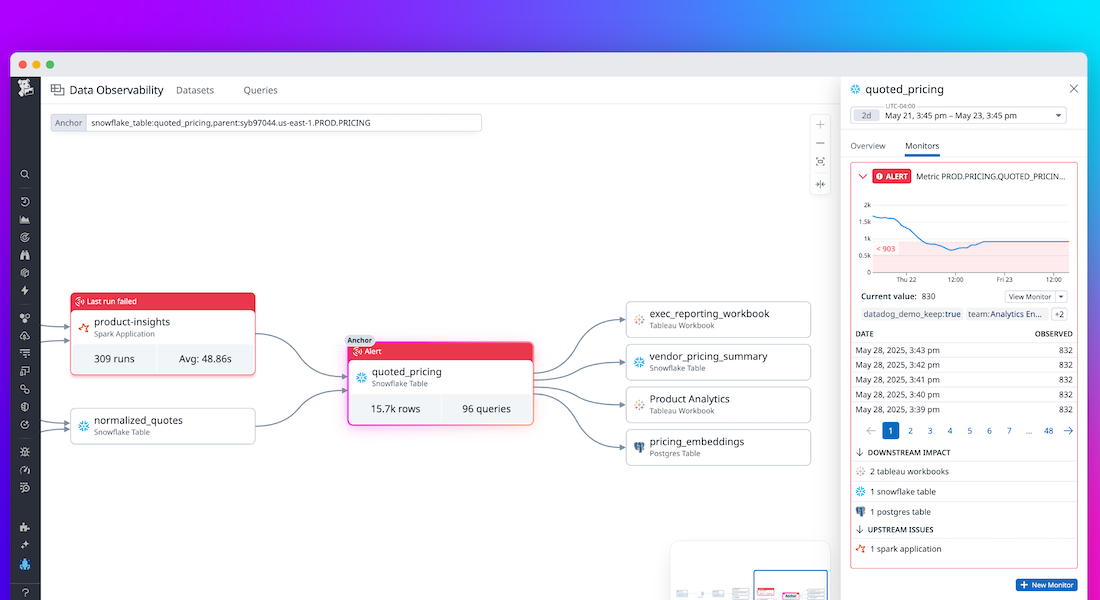Viewport: 1100px width, 600px height.
Task: Switch to the Datasets tab
Action: 195,91
